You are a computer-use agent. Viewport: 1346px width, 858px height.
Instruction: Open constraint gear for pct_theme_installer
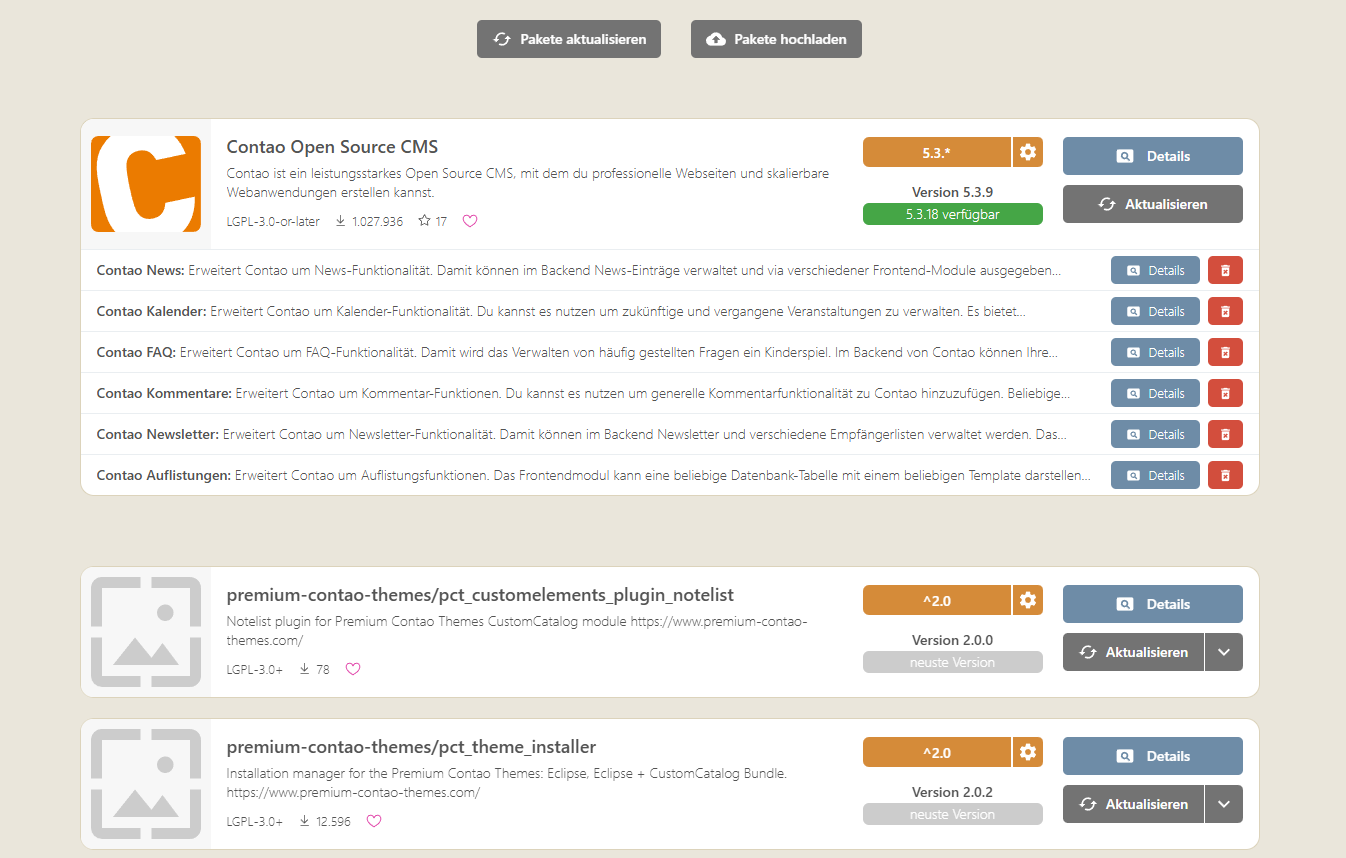pos(1028,752)
